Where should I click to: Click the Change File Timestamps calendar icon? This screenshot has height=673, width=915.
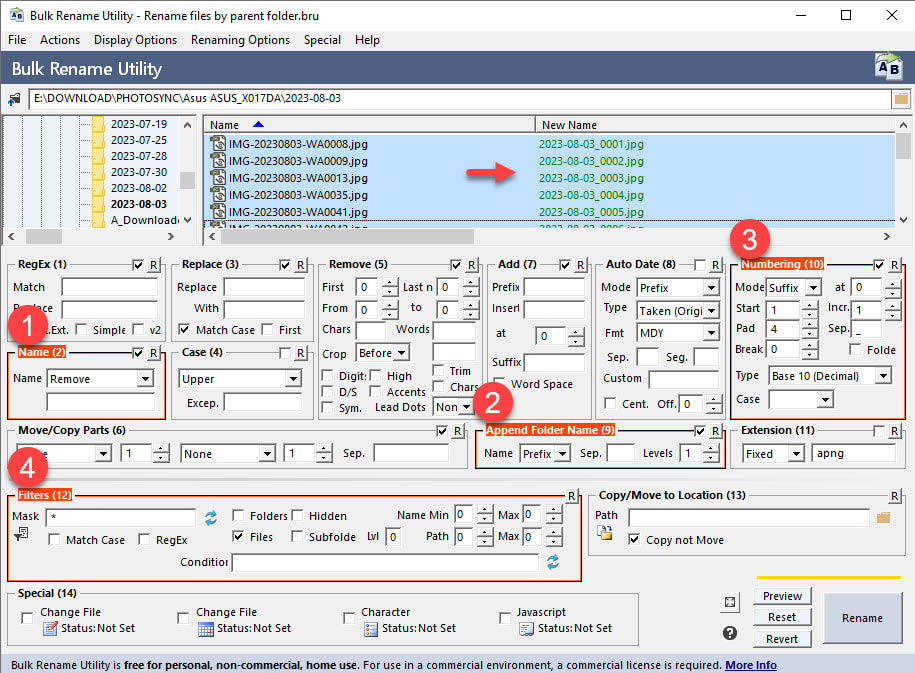click(205, 629)
